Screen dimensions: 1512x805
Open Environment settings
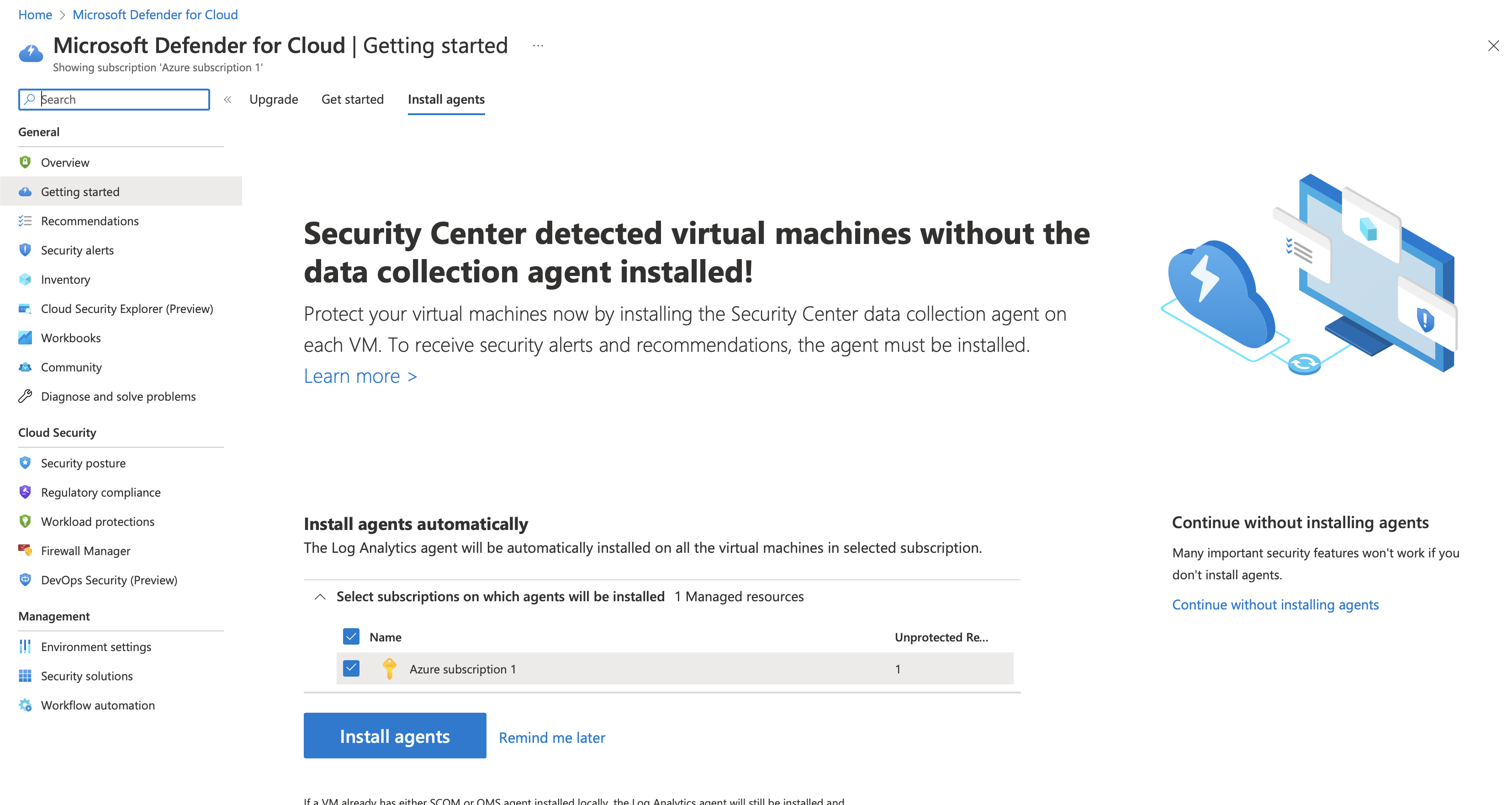tap(96, 646)
